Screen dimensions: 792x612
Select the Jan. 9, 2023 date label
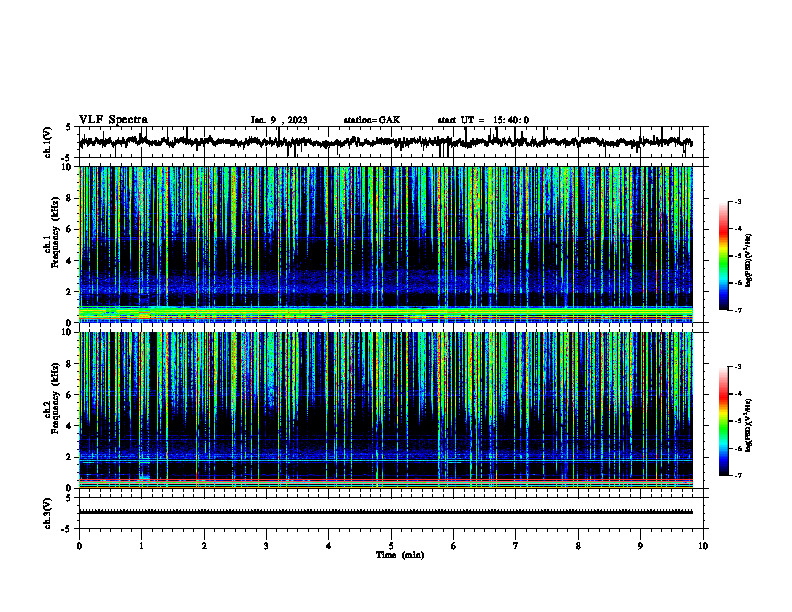coord(279,120)
